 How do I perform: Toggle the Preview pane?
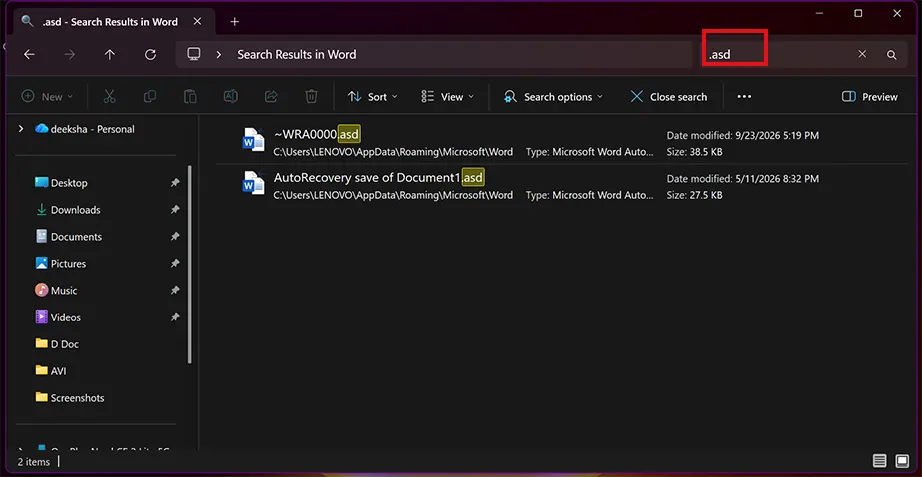click(x=870, y=96)
